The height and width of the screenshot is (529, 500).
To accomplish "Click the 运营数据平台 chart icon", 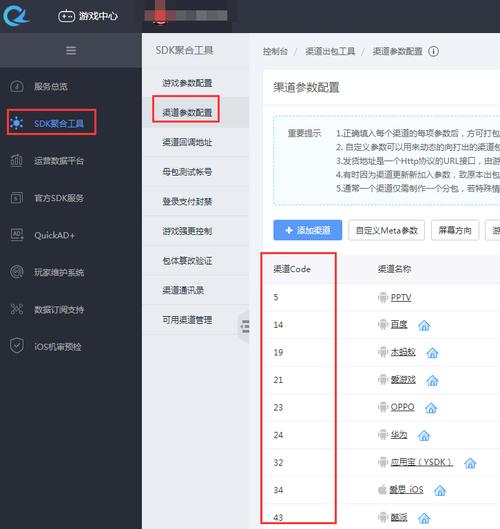I will pos(17,161).
